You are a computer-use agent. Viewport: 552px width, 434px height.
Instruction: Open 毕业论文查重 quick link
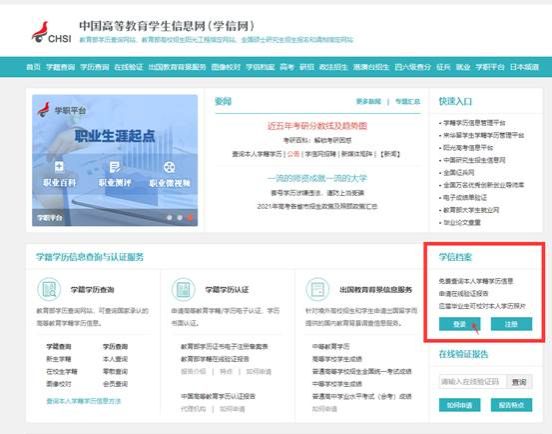(x=462, y=222)
